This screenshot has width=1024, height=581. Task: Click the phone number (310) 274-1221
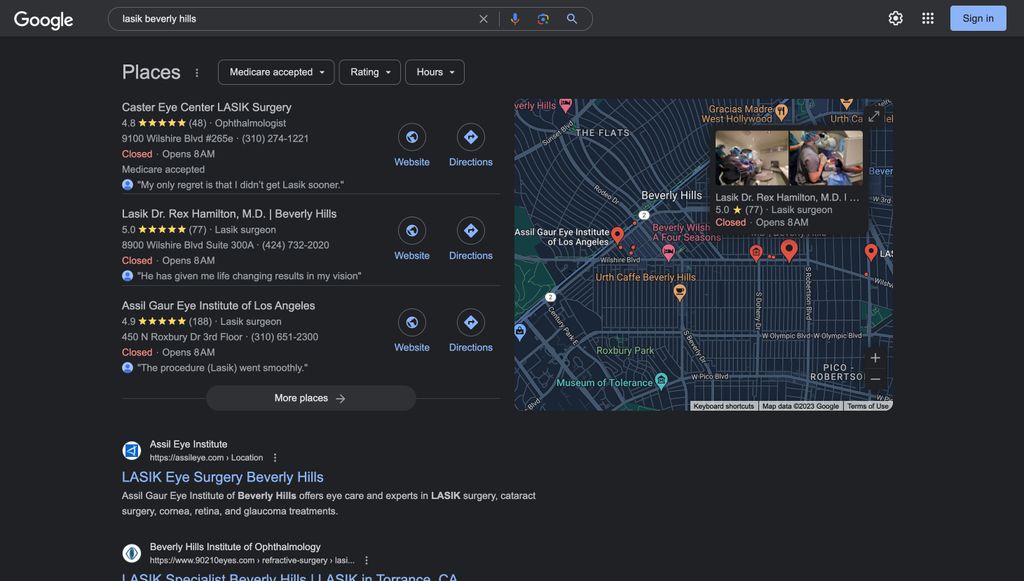click(x=275, y=138)
